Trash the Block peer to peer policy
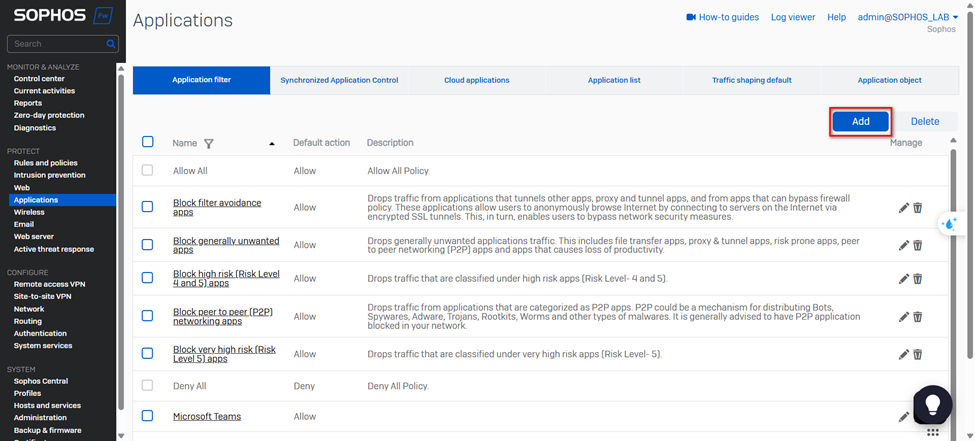 point(918,317)
